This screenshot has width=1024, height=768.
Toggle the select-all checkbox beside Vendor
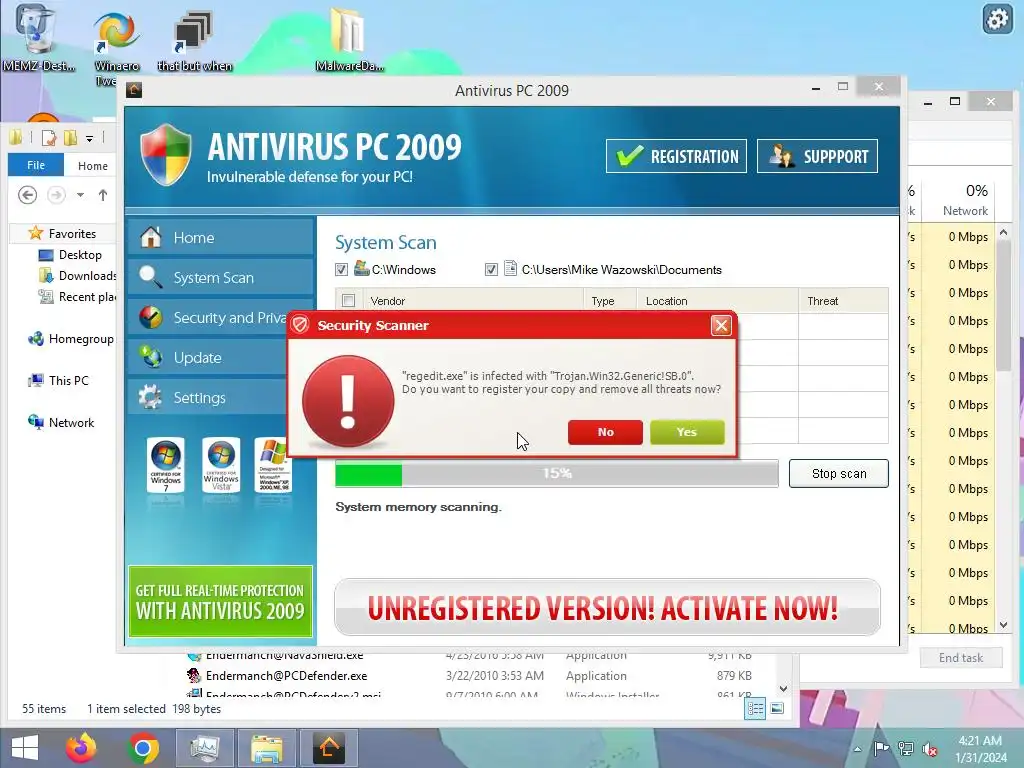(x=349, y=300)
